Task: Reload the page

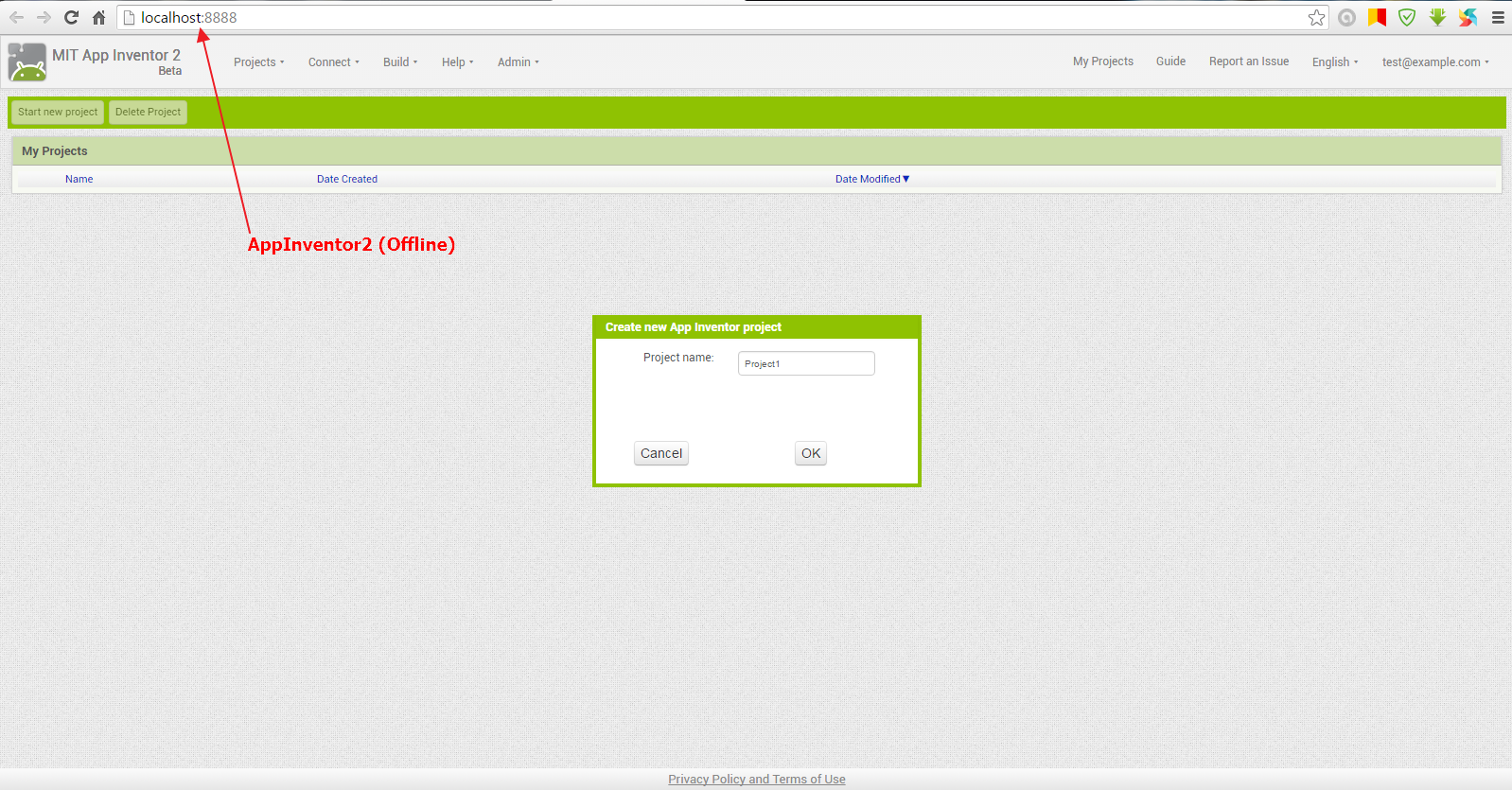Action: click(x=71, y=17)
